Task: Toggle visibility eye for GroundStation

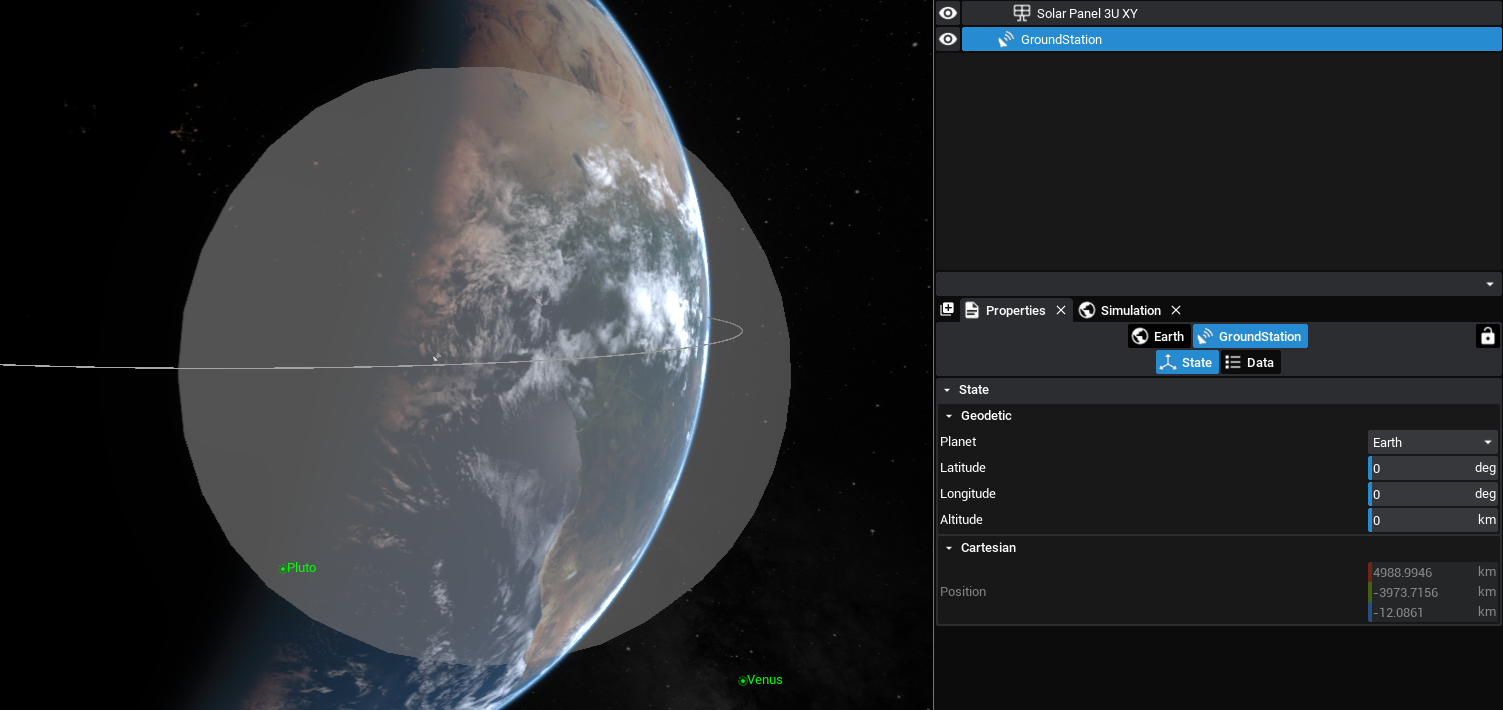Action: (x=948, y=39)
